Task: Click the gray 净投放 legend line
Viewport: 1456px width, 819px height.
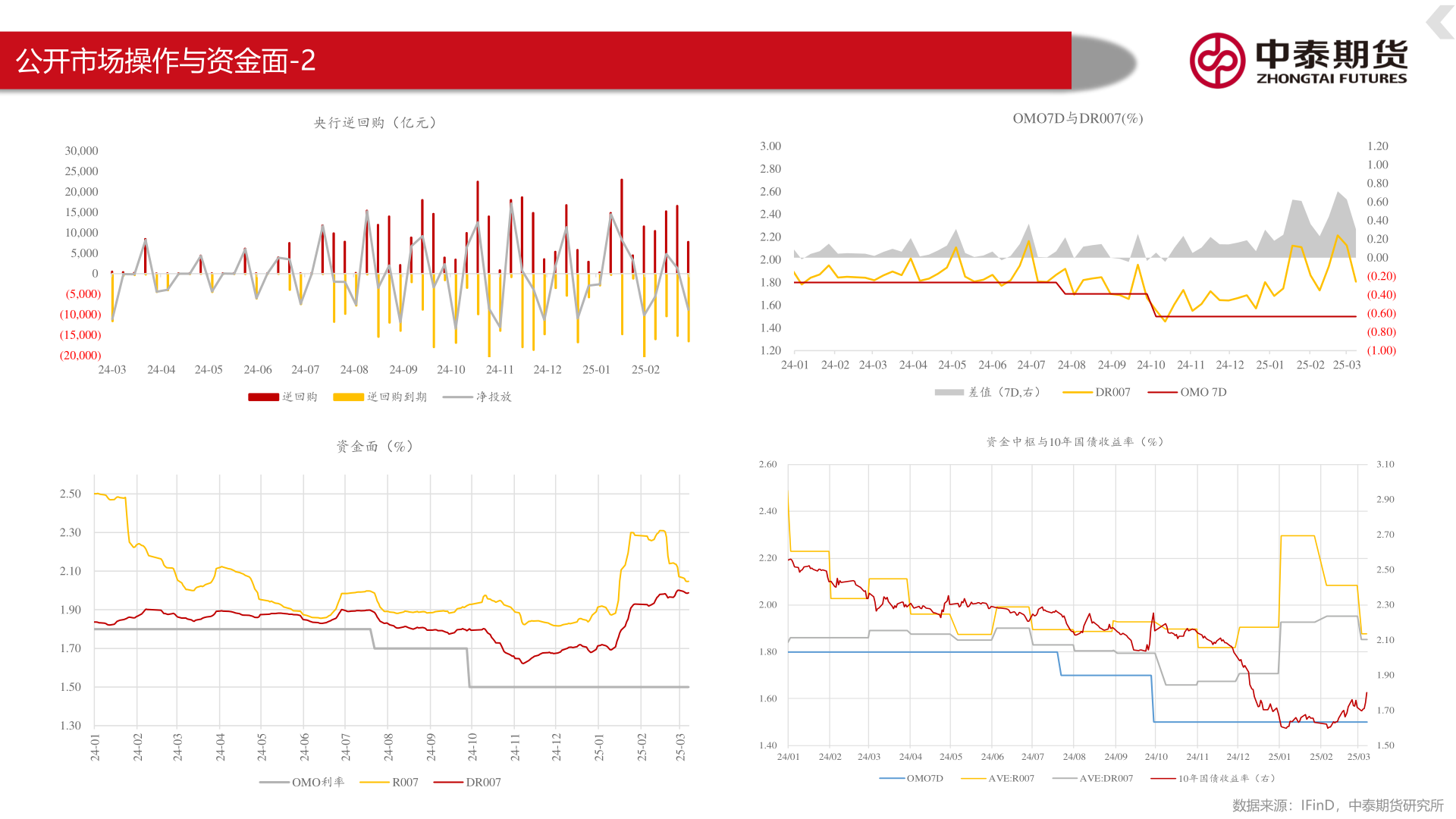Action: tap(457, 397)
